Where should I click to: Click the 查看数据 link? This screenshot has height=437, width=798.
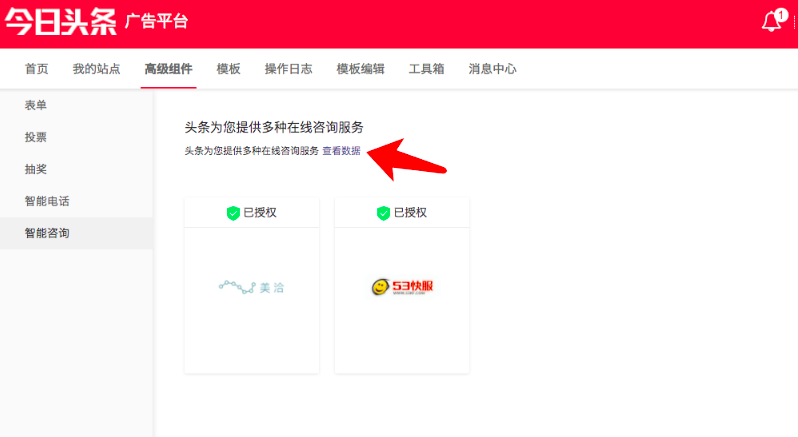pos(341,151)
